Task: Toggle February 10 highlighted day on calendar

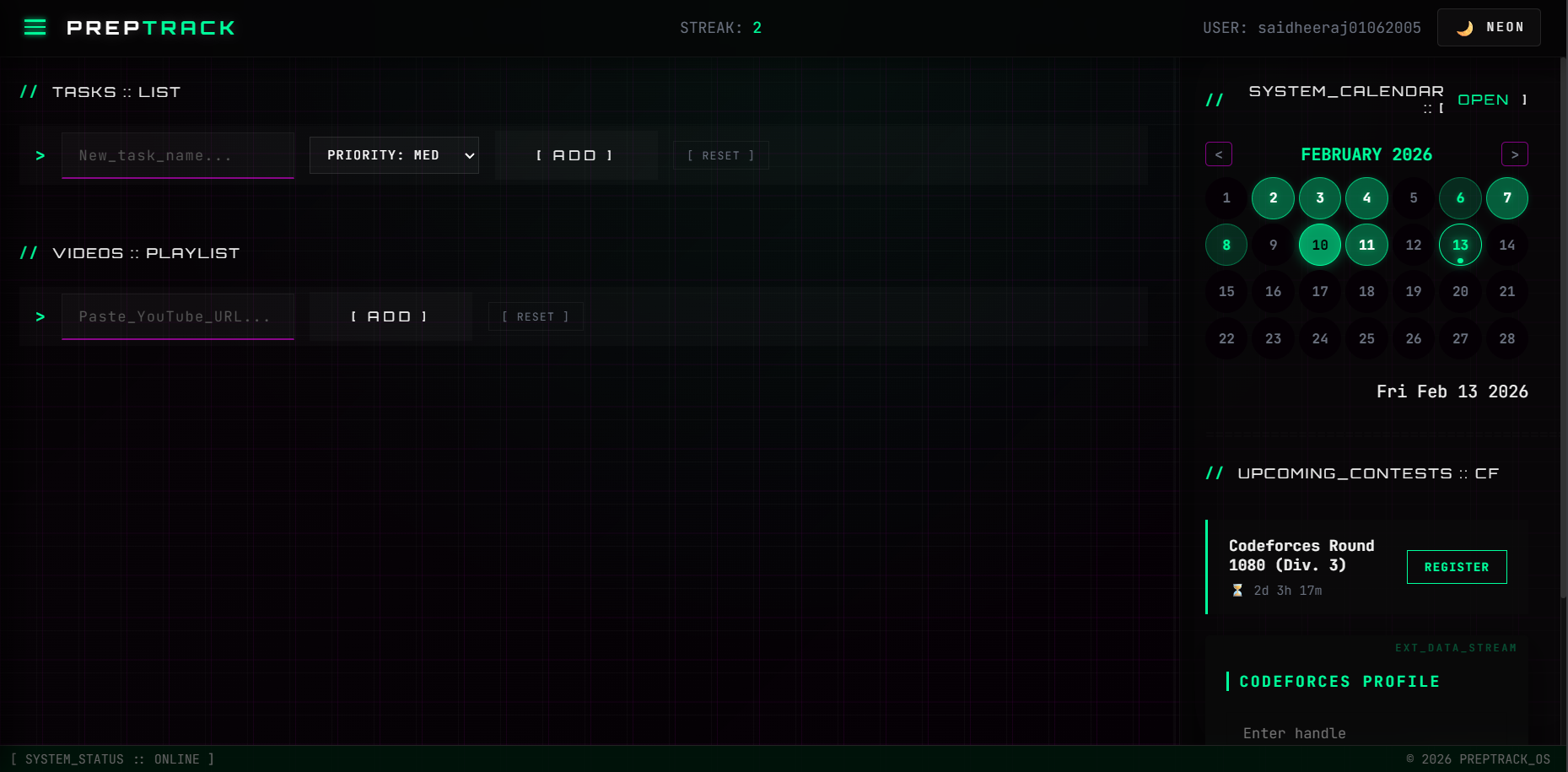Action: coord(1320,245)
